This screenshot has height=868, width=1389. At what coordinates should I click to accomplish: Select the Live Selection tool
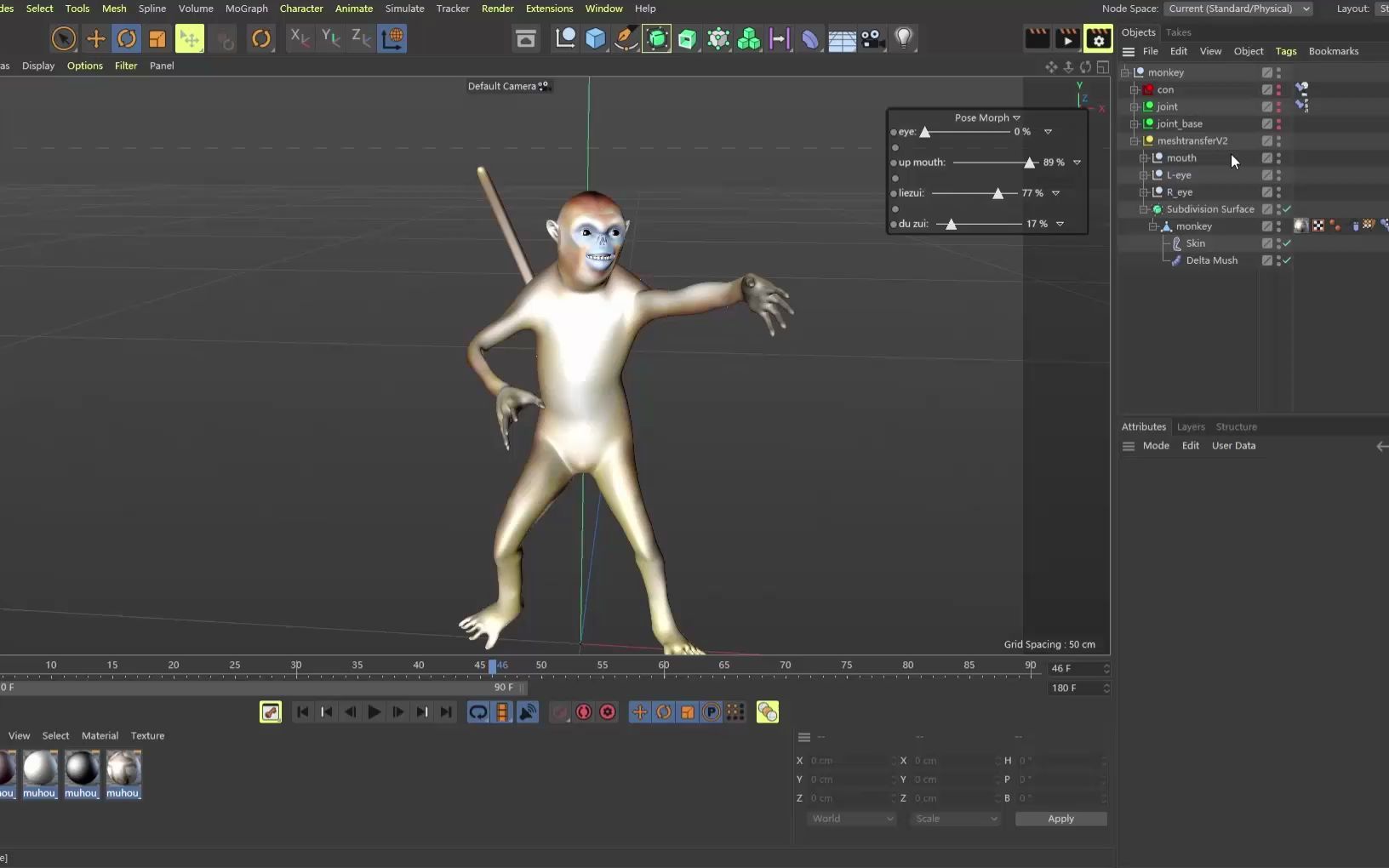(64, 38)
